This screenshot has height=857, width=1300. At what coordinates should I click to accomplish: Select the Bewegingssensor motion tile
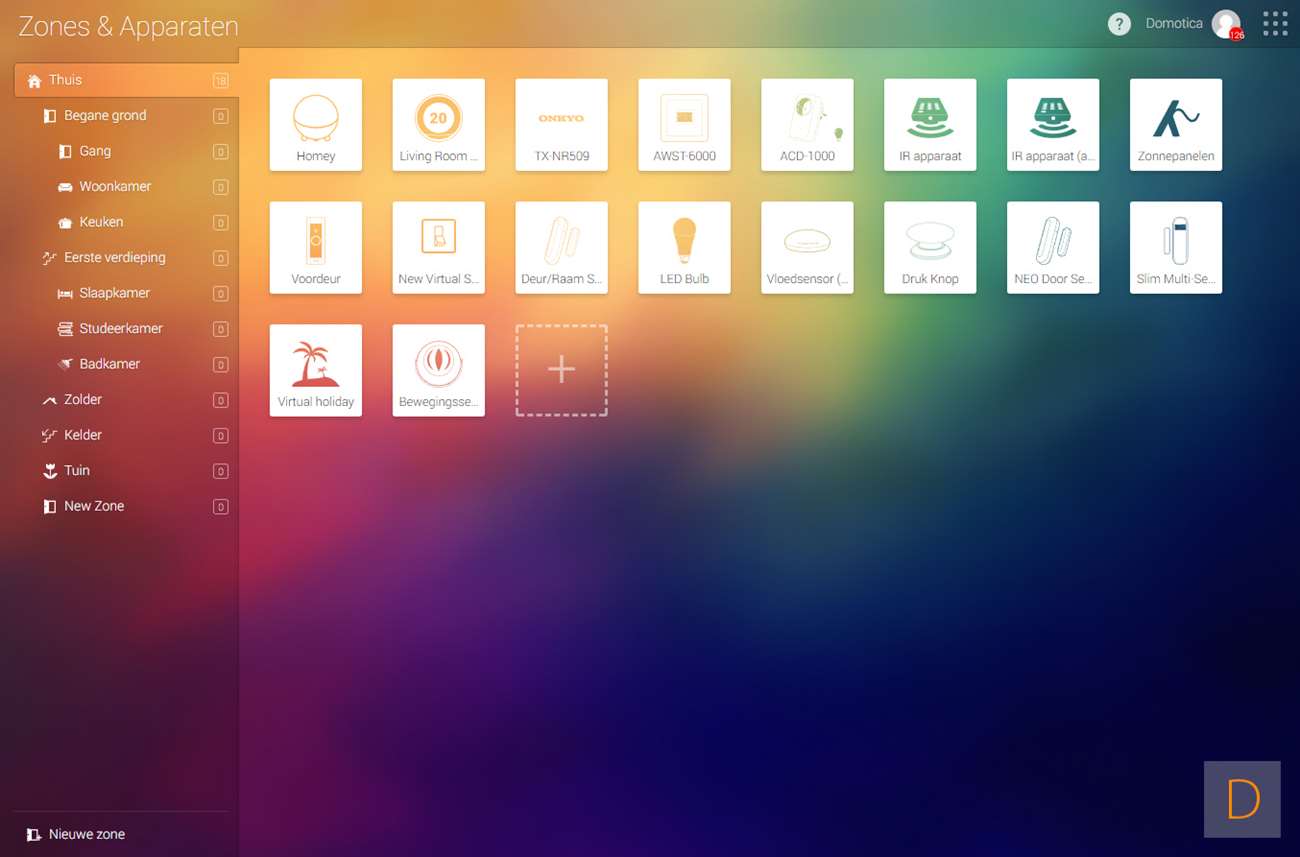439,371
